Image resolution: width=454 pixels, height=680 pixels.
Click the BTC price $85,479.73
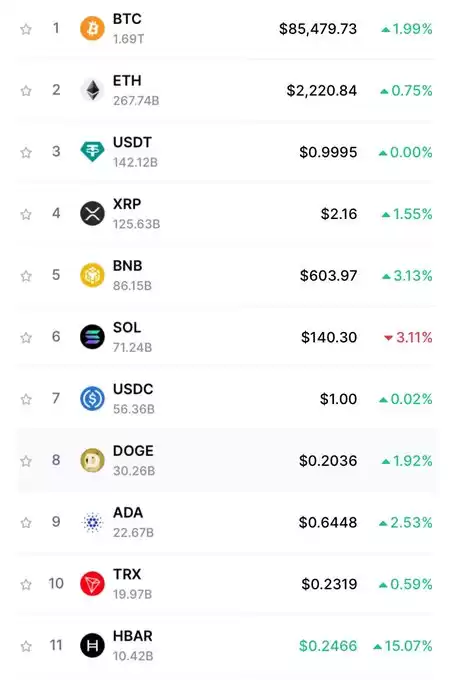pos(318,29)
